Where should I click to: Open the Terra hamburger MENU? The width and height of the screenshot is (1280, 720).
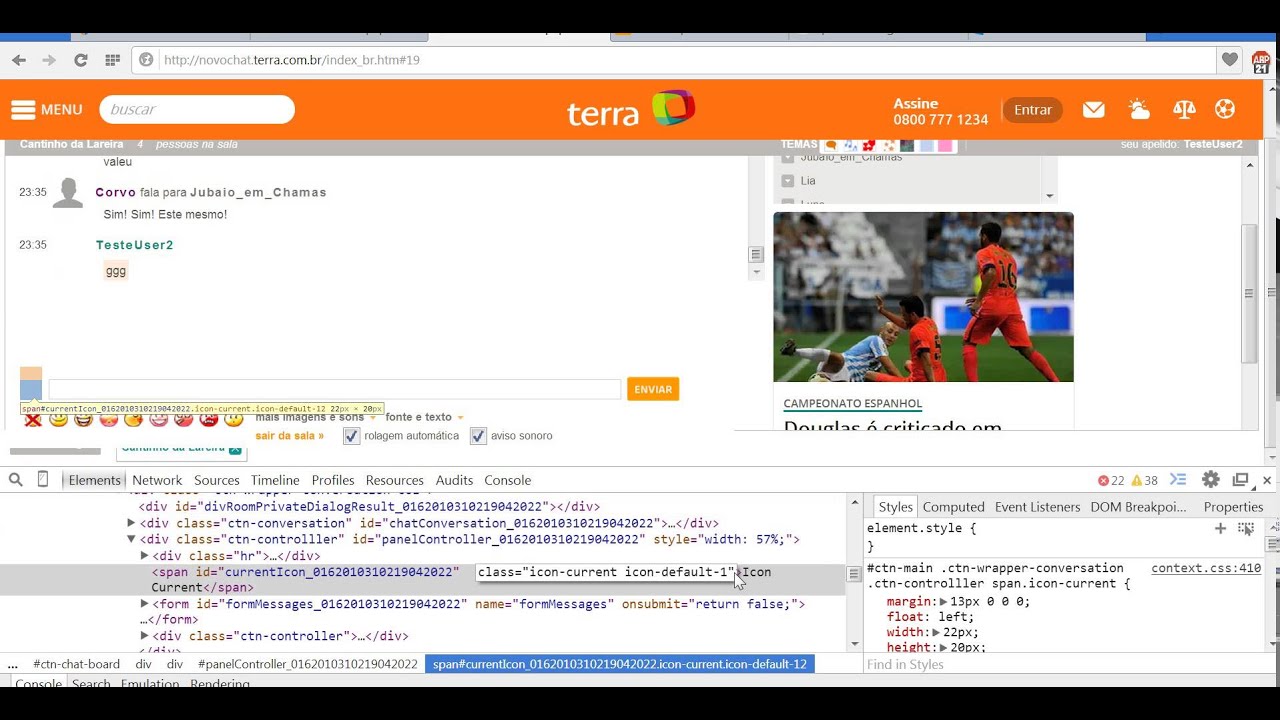[x=47, y=109]
